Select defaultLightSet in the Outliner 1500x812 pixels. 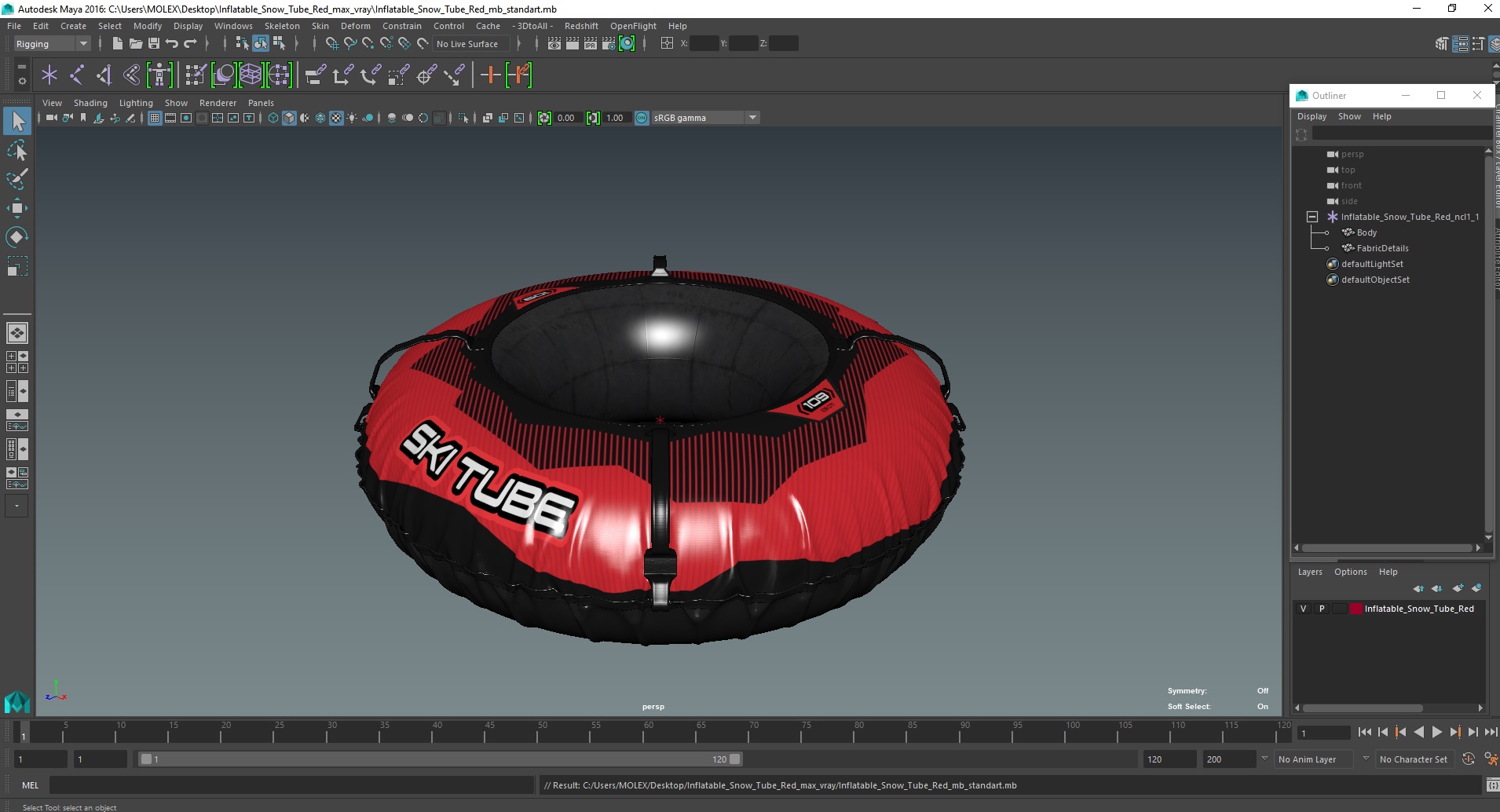[1372, 264]
